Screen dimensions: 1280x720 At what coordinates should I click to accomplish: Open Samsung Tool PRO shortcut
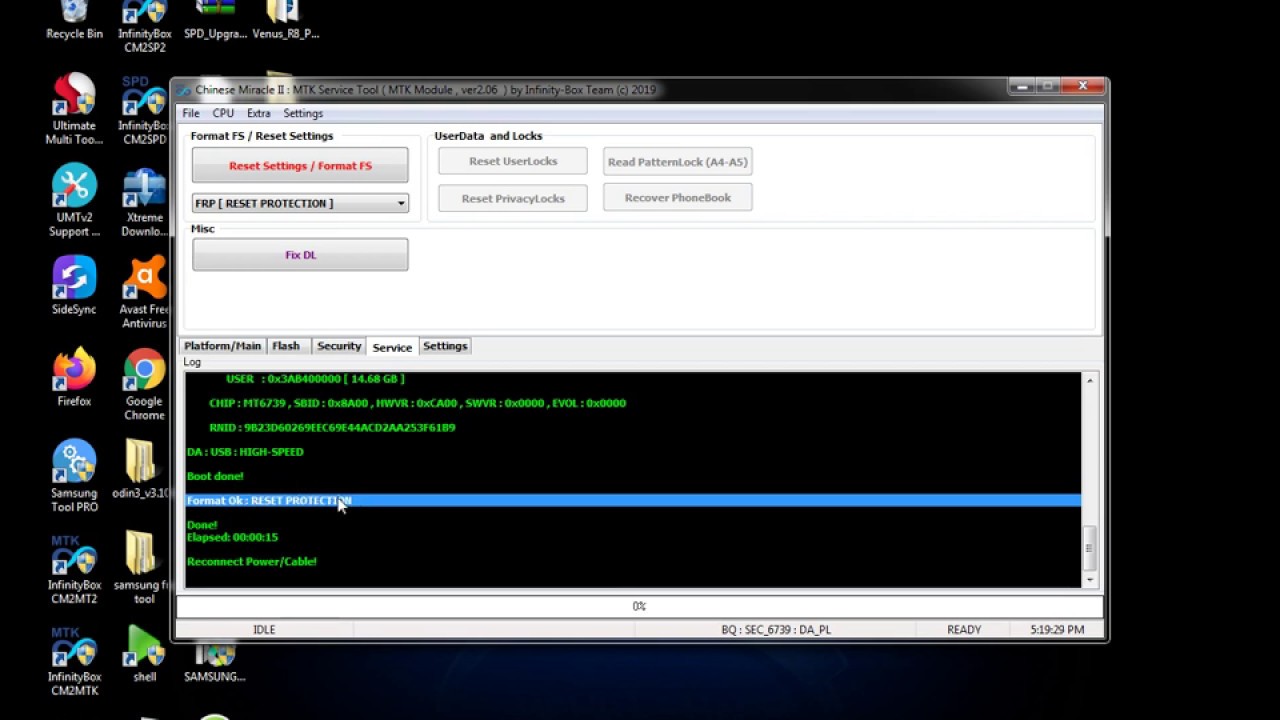point(74,477)
